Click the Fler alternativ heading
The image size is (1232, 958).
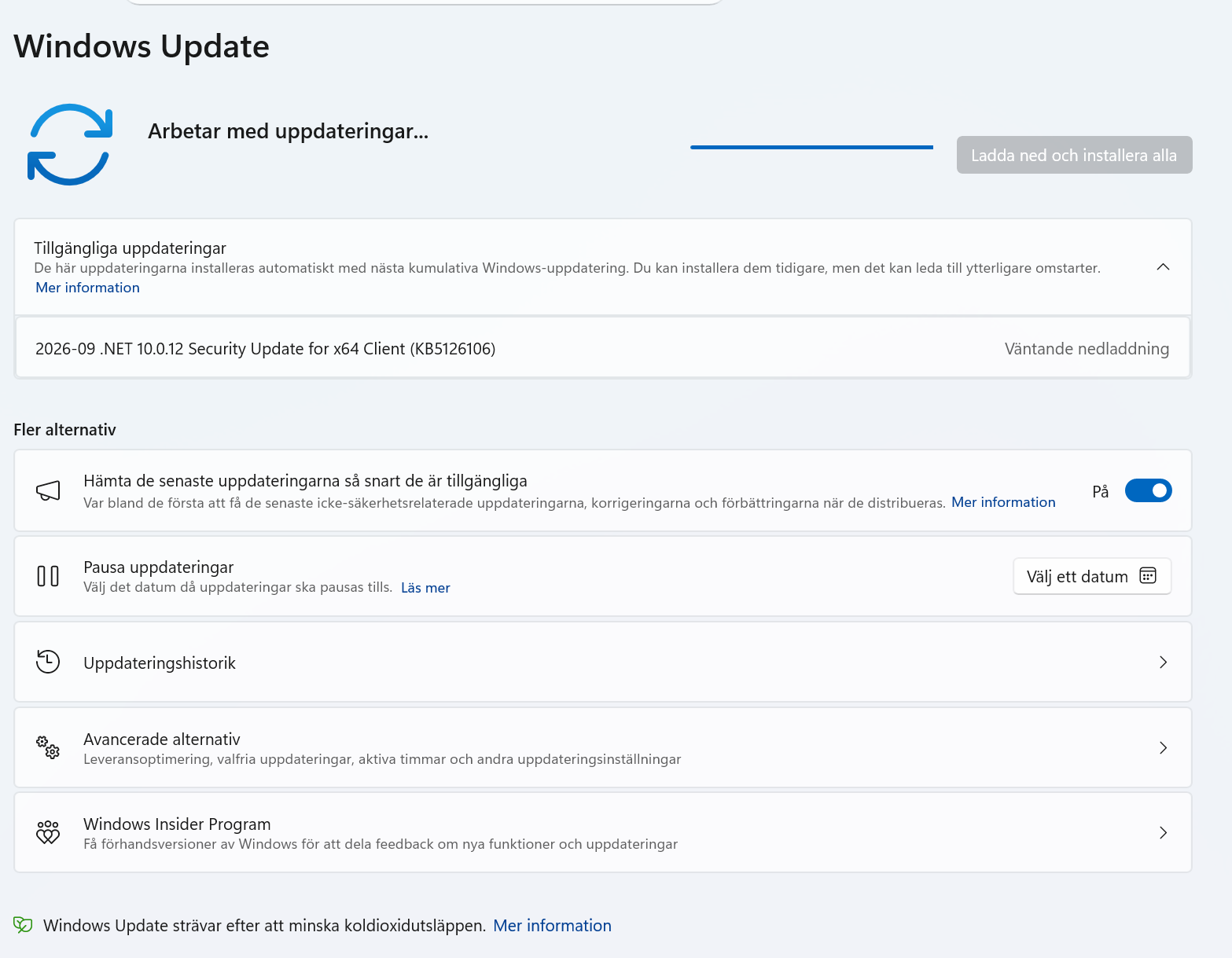tap(64, 430)
